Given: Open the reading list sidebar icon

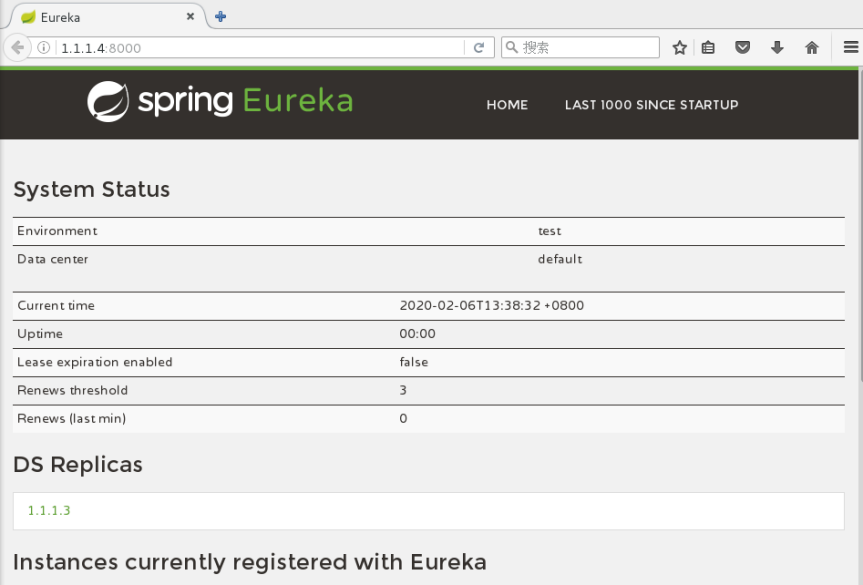Looking at the screenshot, I should pyautogui.click(x=709, y=46).
